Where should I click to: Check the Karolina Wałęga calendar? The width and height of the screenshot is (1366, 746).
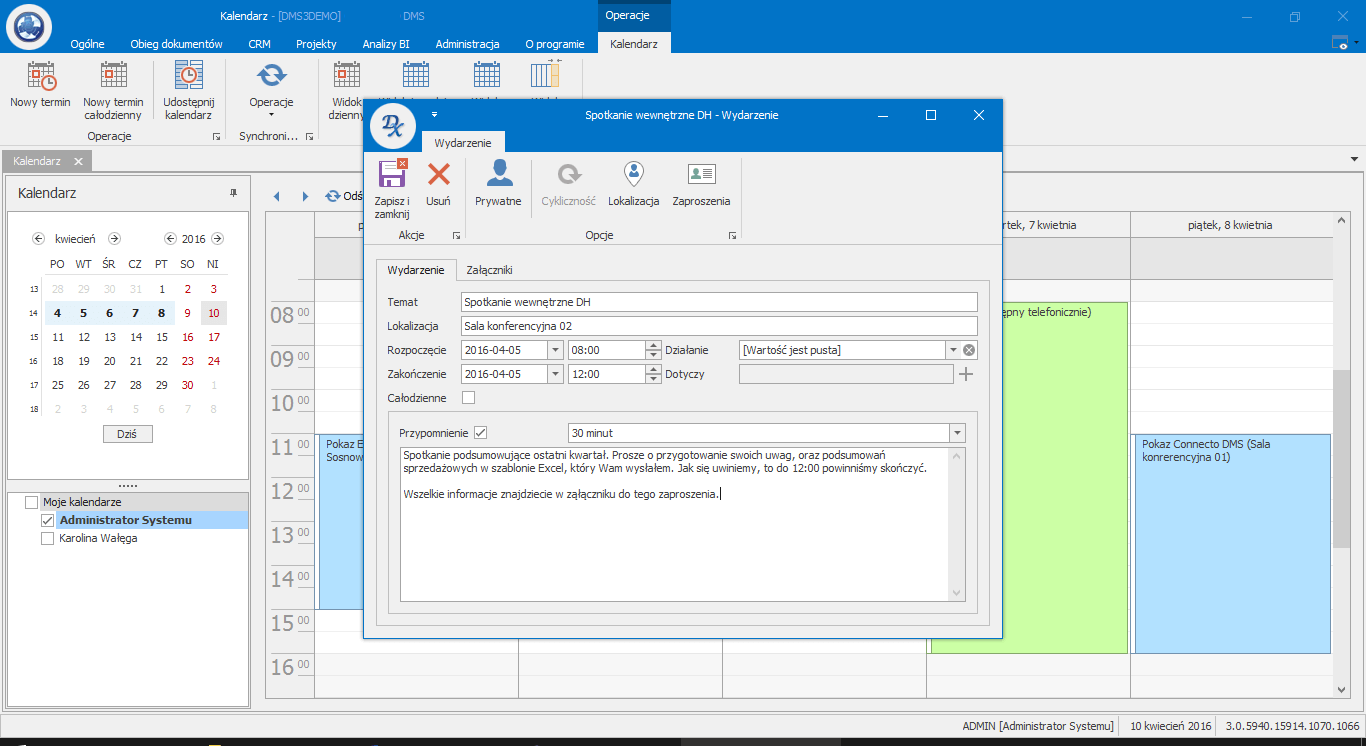(x=48, y=539)
